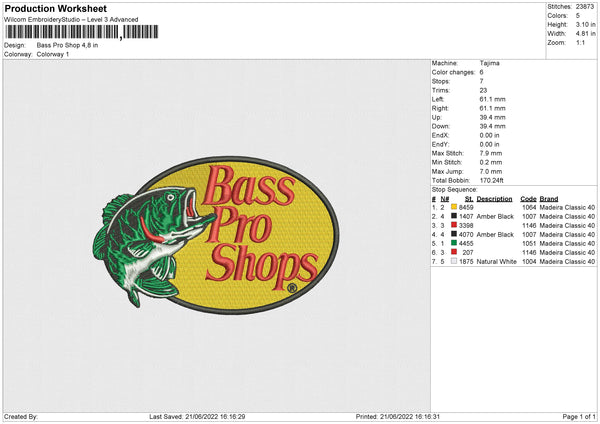600x424 pixels.
Task: Select the Left value 61.1 mm
Action: click(492, 99)
